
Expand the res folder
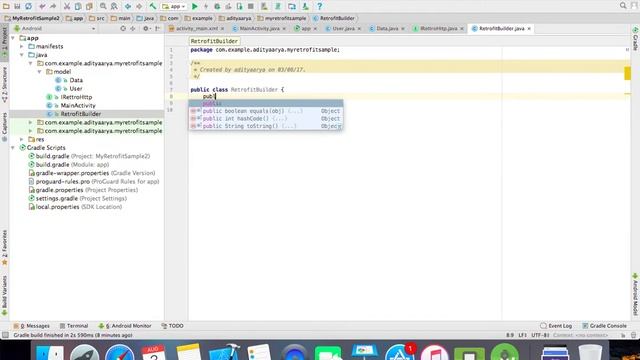22,139
